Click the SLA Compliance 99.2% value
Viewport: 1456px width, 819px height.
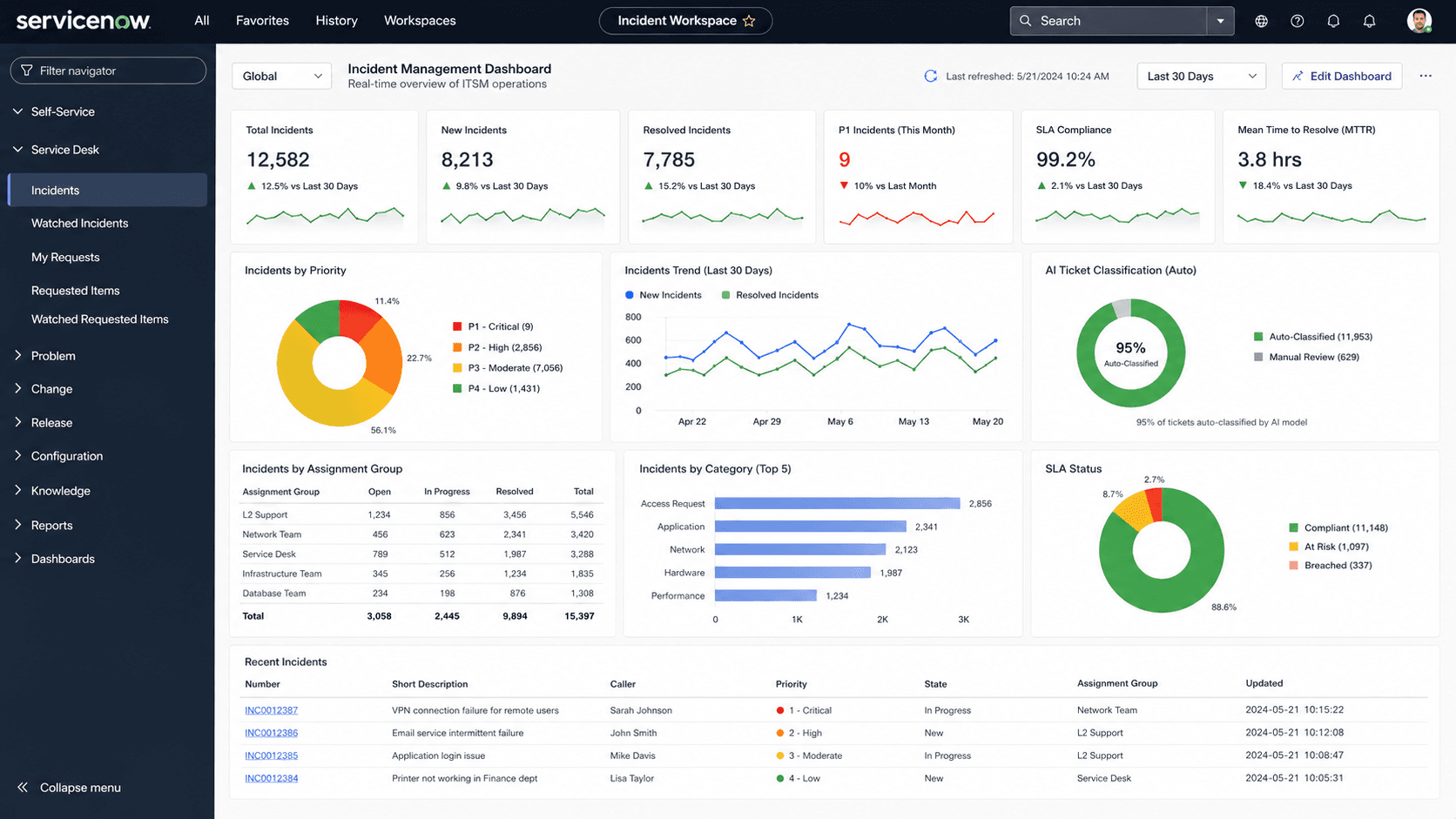pos(1066,160)
